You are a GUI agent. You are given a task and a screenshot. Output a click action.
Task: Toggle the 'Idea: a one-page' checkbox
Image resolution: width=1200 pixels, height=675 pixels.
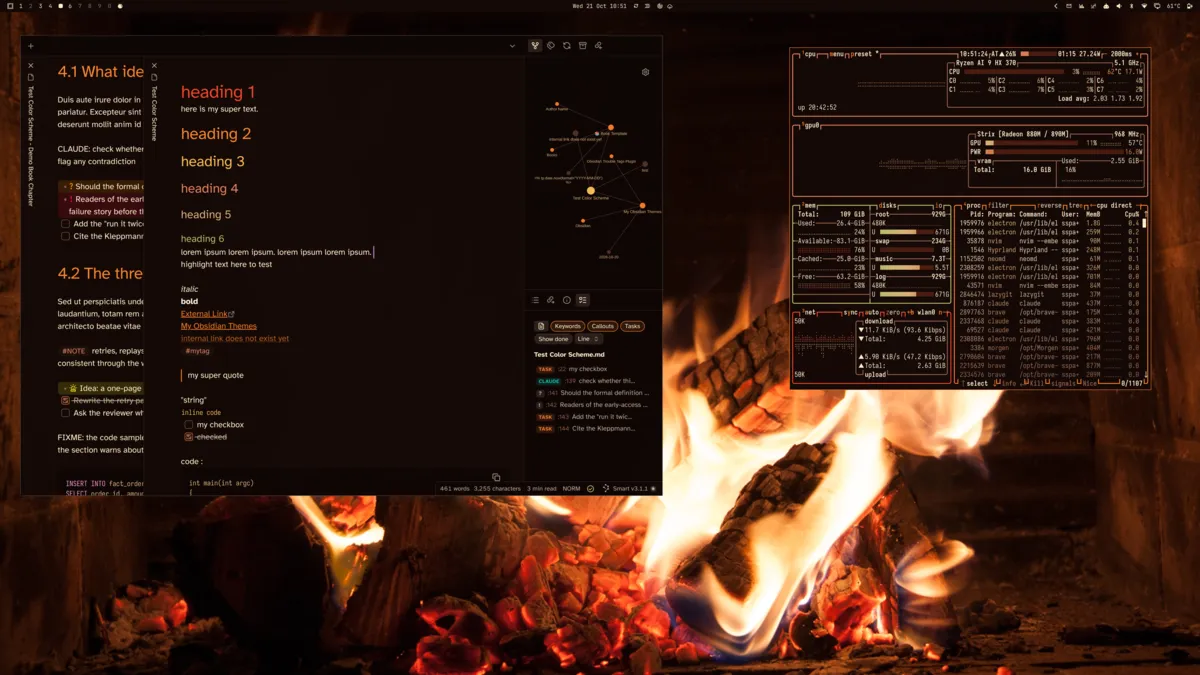click(x=72, y=388)
